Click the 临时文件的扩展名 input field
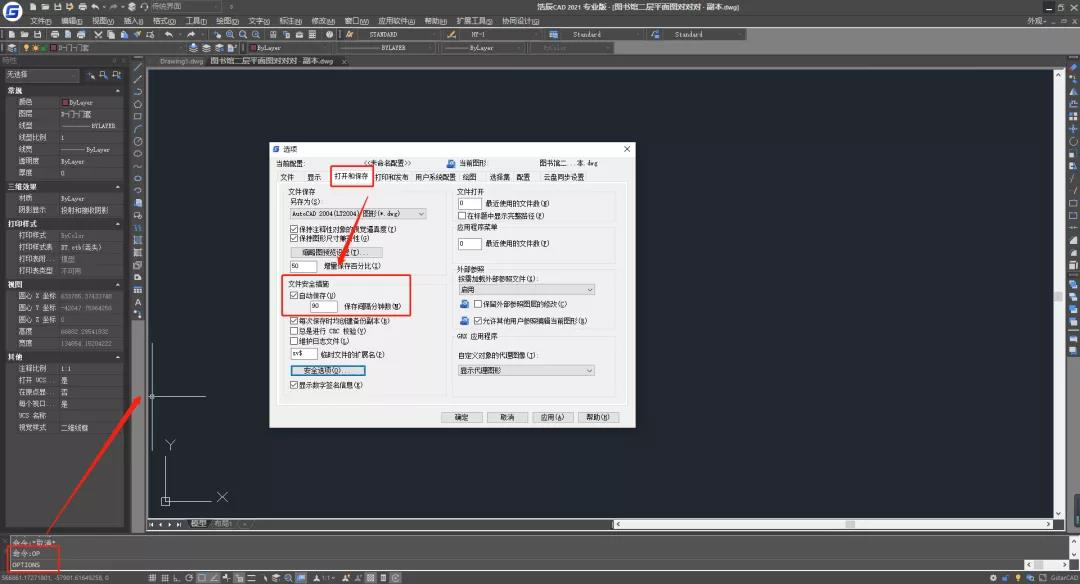1080x584 pixels. click(304, 354)
